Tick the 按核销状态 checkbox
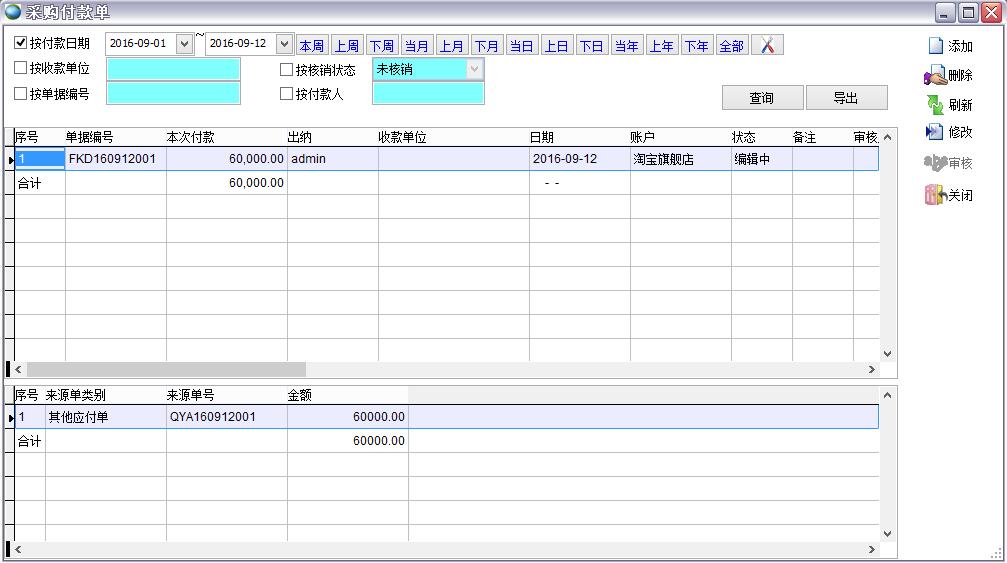This screenshot has height=563, width=1007. point(287,70)
